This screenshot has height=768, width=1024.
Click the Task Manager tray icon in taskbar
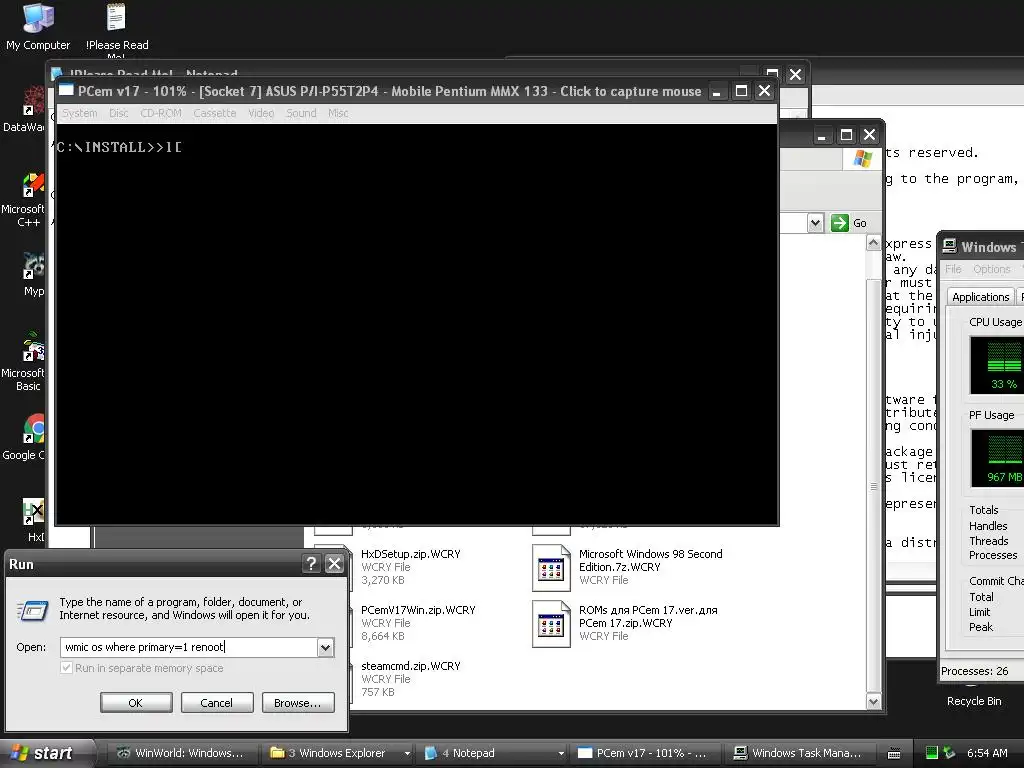coord(932,753)
